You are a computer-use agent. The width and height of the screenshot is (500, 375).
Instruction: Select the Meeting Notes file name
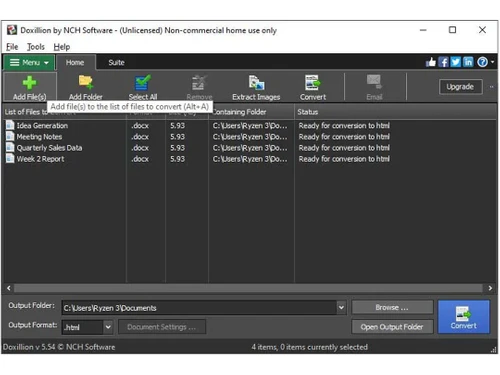[39, 137]
